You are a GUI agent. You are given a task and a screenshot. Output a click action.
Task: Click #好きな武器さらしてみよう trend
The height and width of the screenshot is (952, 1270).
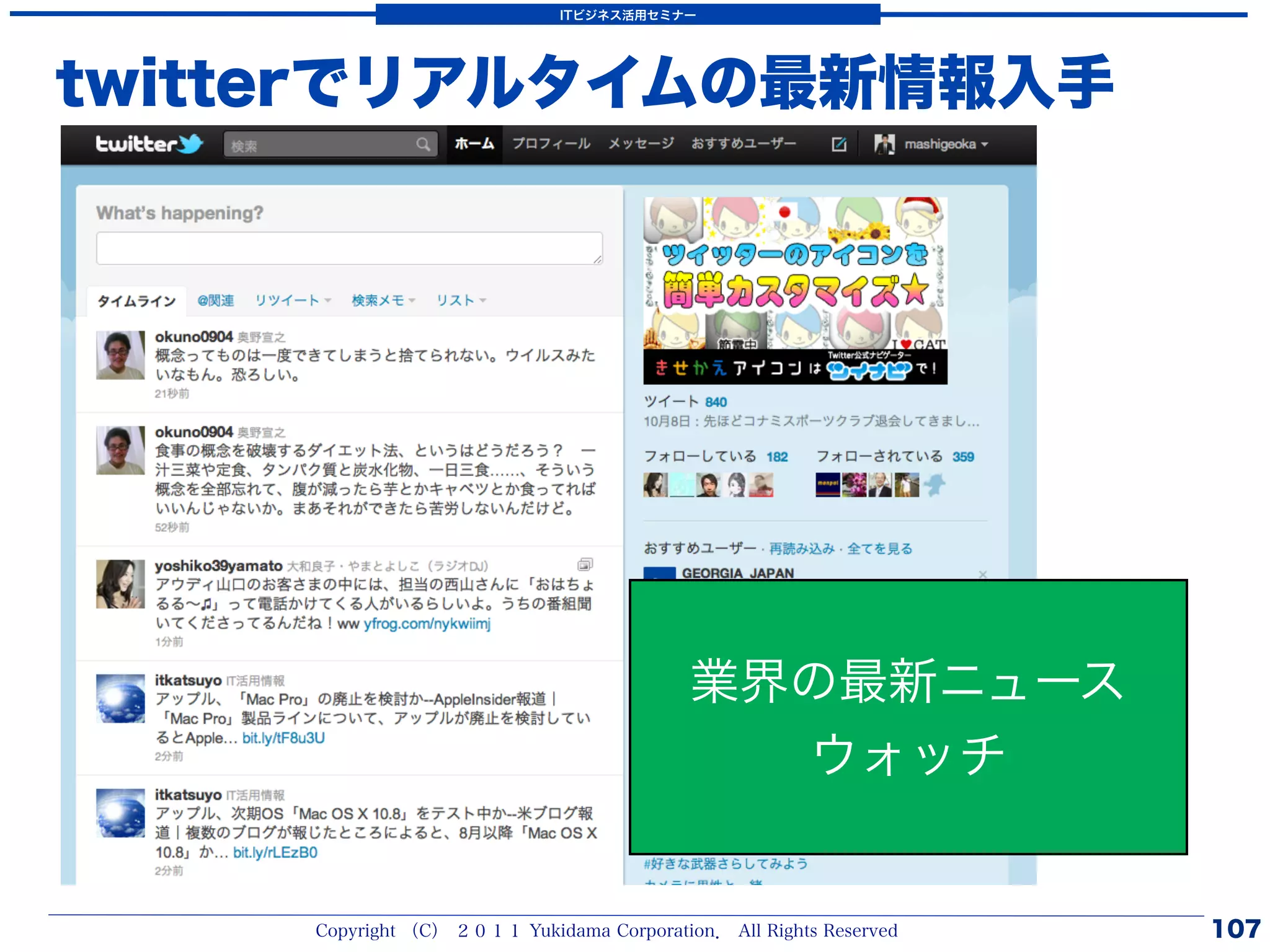point(726,863)
